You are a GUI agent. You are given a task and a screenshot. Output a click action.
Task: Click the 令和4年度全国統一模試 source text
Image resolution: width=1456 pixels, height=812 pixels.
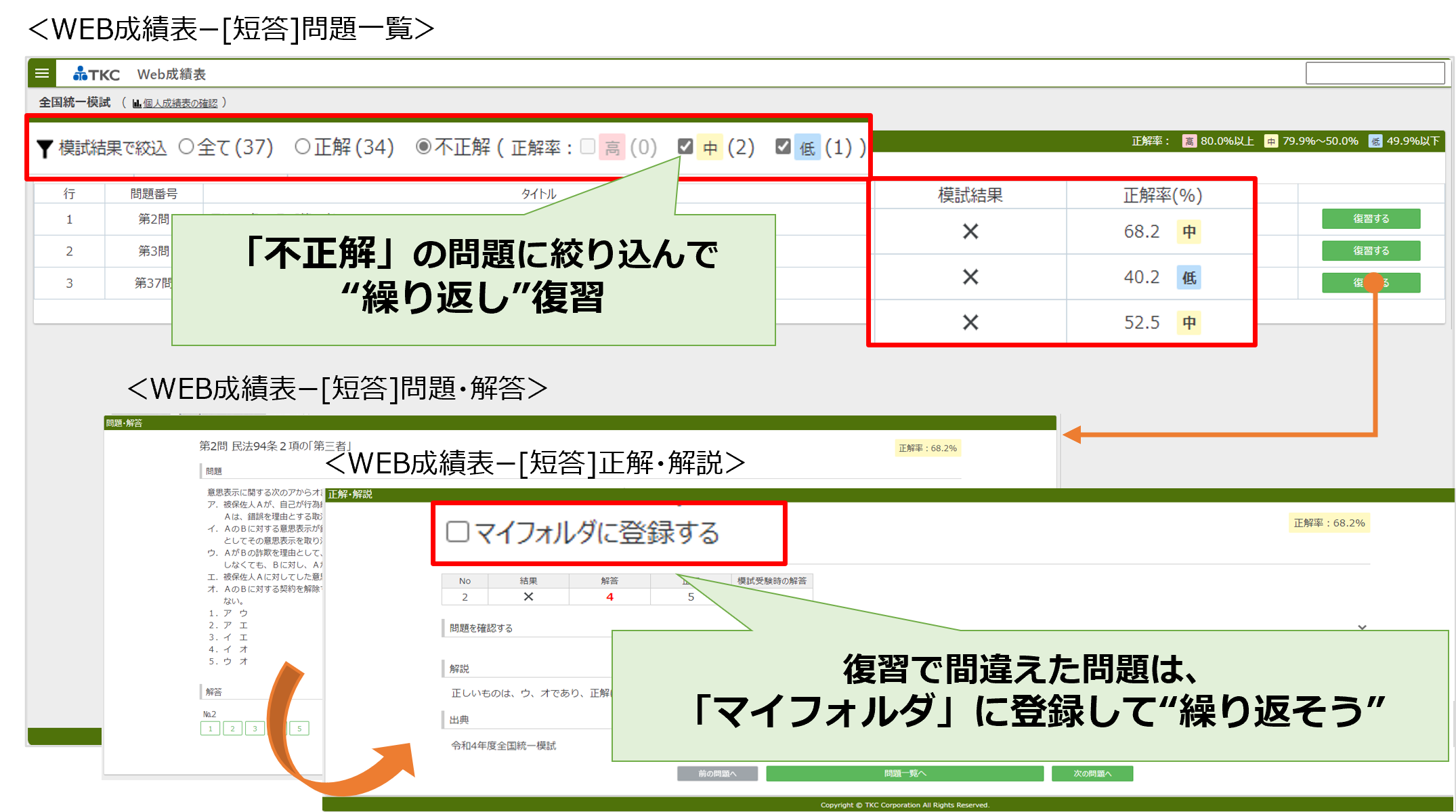coord(503,746)
